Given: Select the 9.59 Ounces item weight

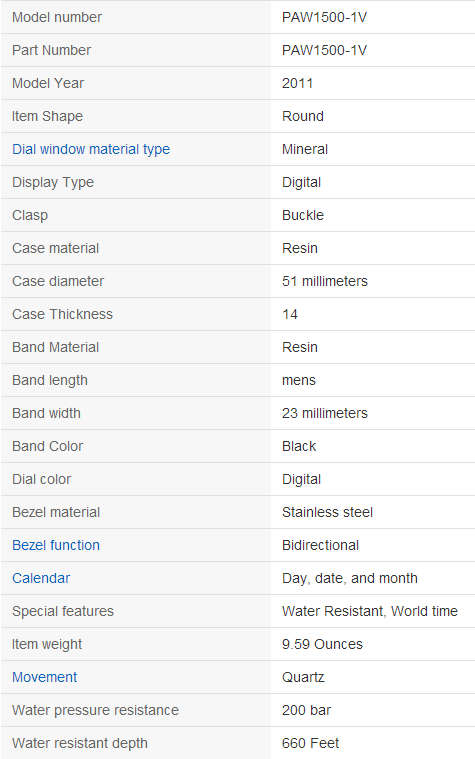Looking at the screenshot, I should [x=322, y=644].
